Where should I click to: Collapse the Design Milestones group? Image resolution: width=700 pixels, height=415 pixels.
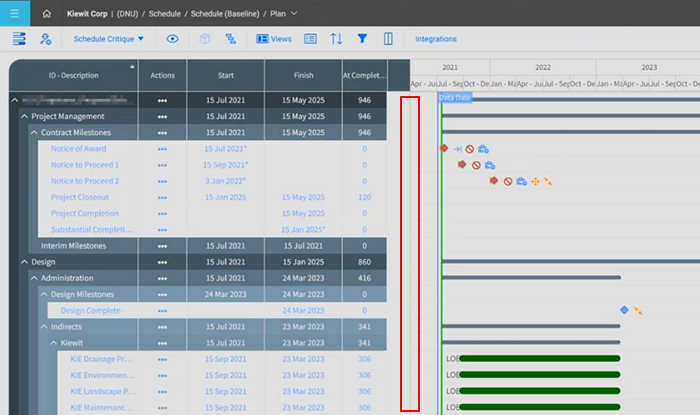44,294
